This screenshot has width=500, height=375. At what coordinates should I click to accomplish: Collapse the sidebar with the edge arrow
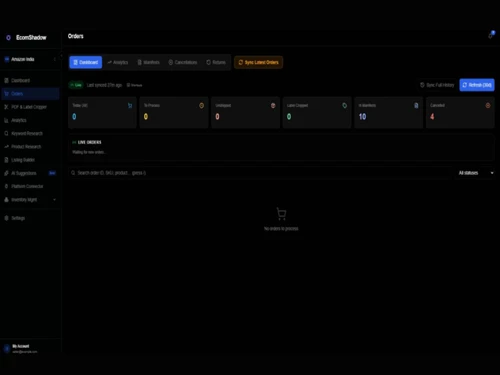coord(61,56)
